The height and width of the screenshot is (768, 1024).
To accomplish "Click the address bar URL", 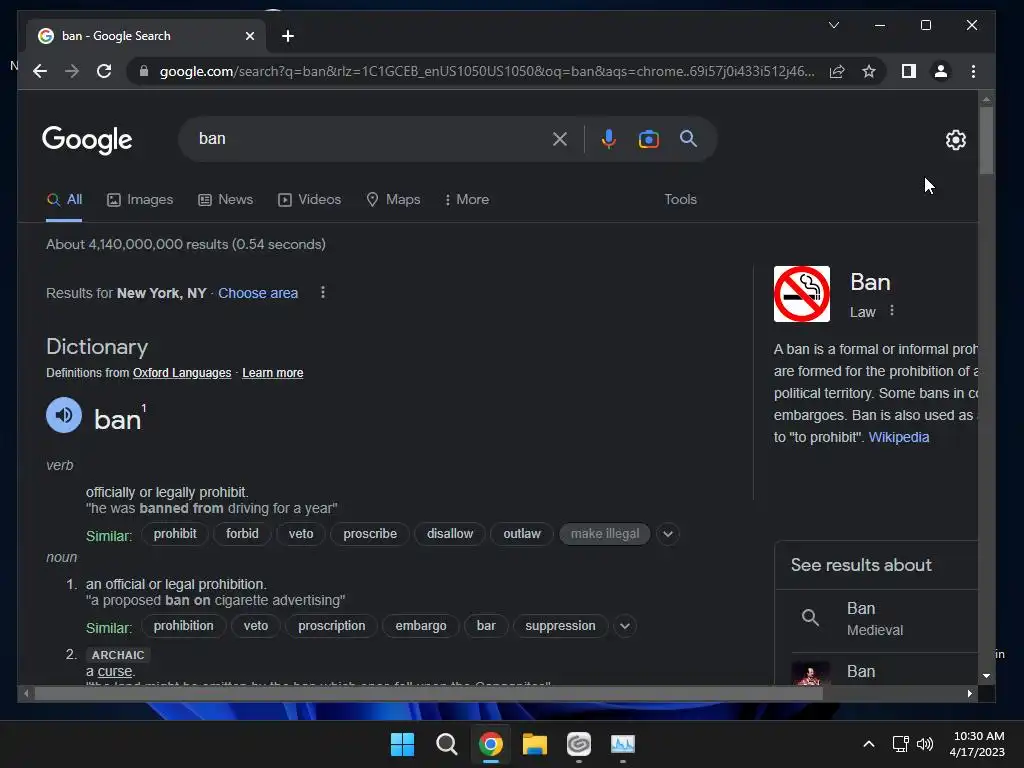I will pos(487,71).
